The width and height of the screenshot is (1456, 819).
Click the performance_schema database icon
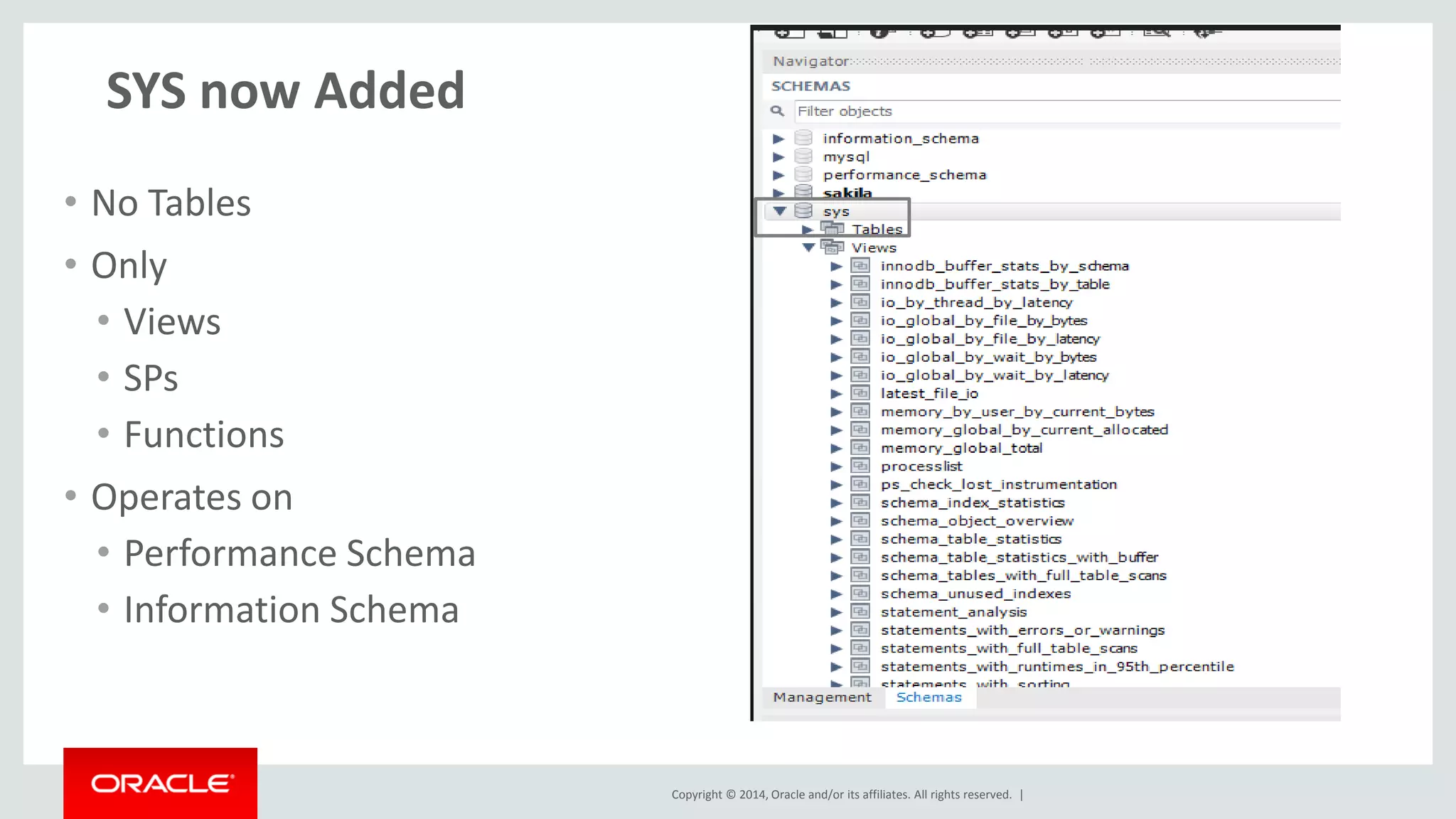pyautogui.click(x=803, y=174)
